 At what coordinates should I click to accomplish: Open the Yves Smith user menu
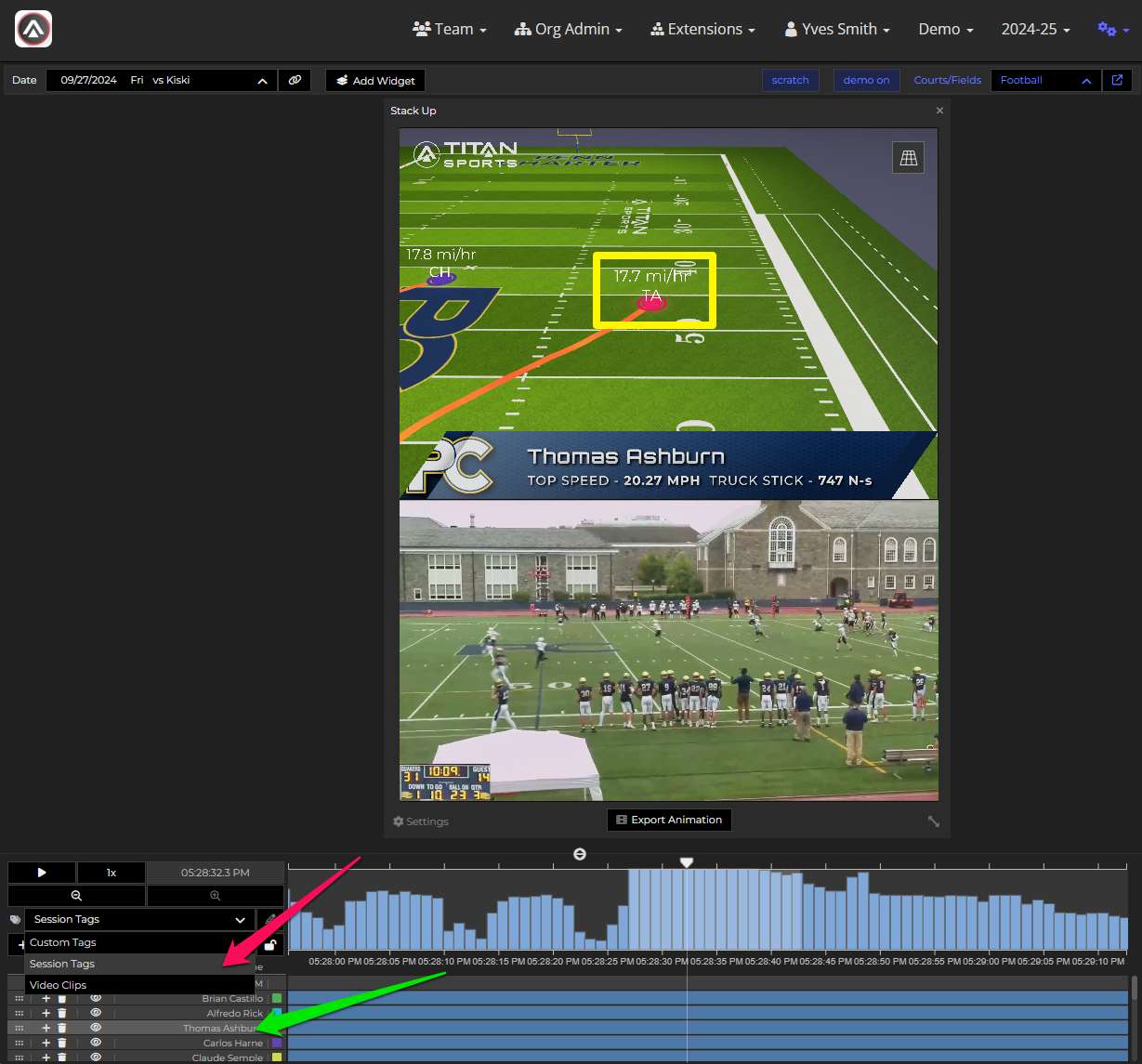[x=837, y=30]
